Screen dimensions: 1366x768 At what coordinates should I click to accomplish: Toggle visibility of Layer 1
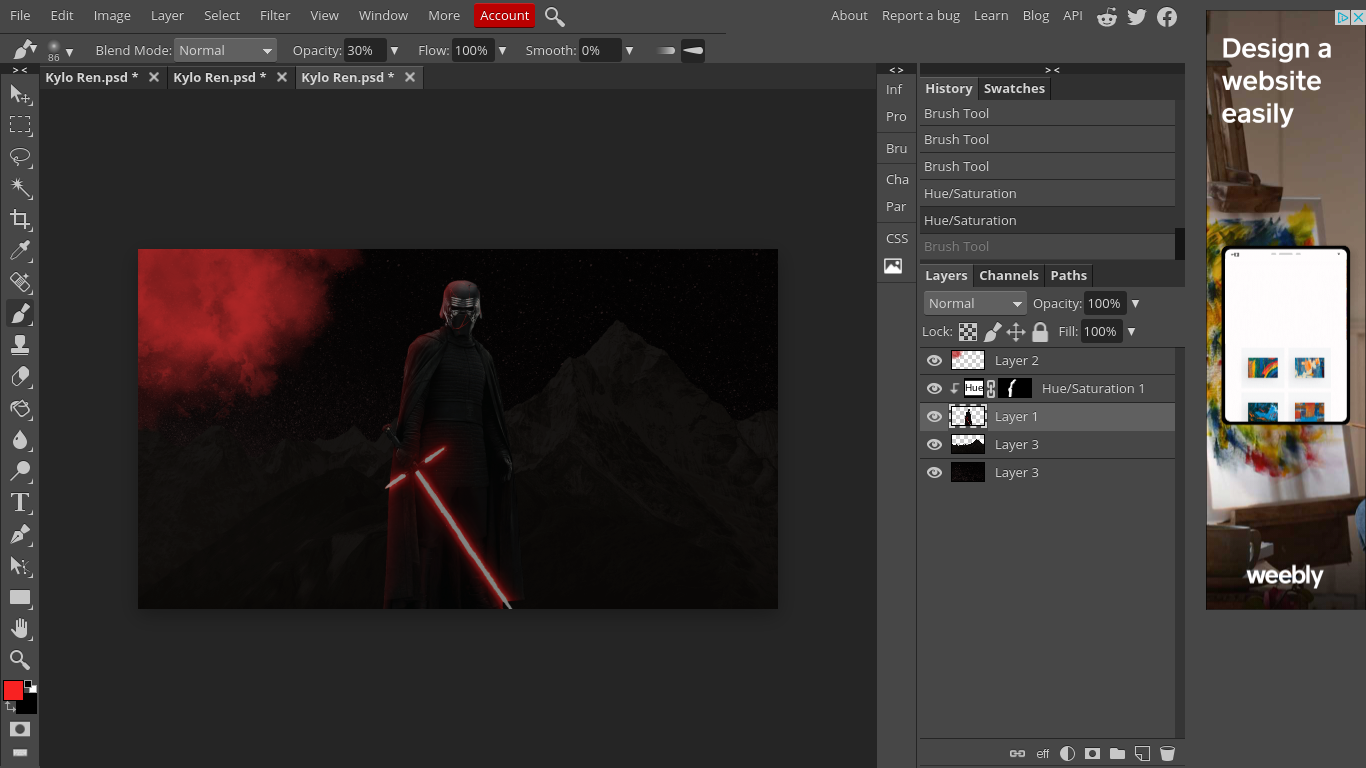[935, 416]
